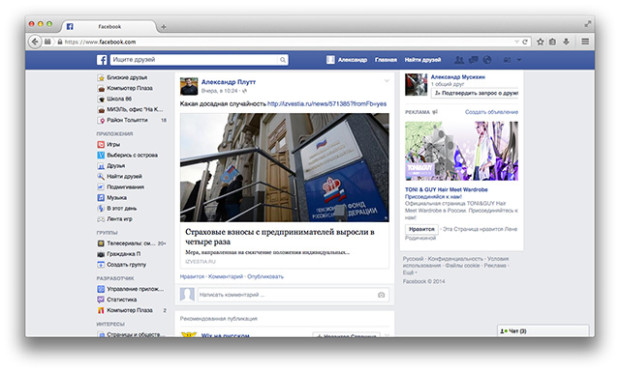Image resolution: width=620 pixels, height=372 pixels.
Task: Attach a photo with the comment camera icon
Action: 381,295
